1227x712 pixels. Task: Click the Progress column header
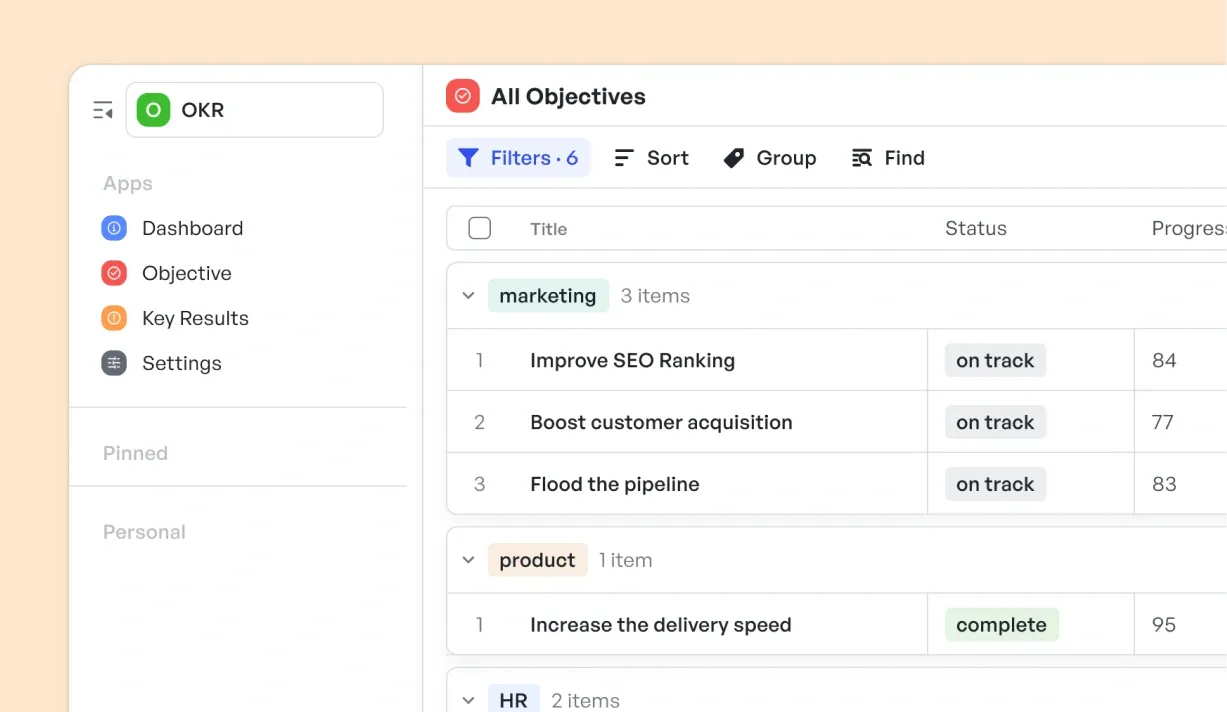[x=1189, y=228]
